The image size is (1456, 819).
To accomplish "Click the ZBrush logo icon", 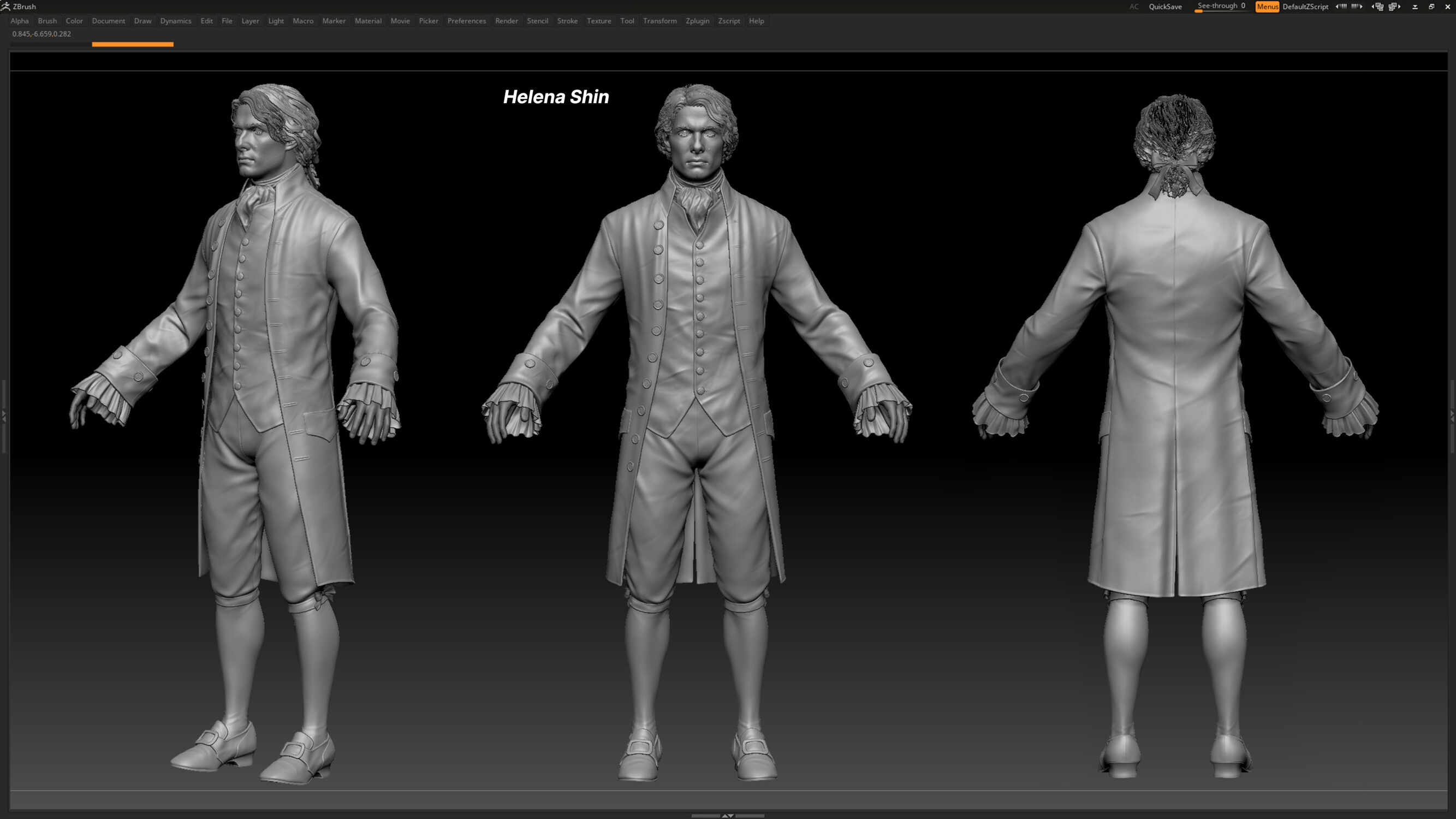I will tap(5, 6).
